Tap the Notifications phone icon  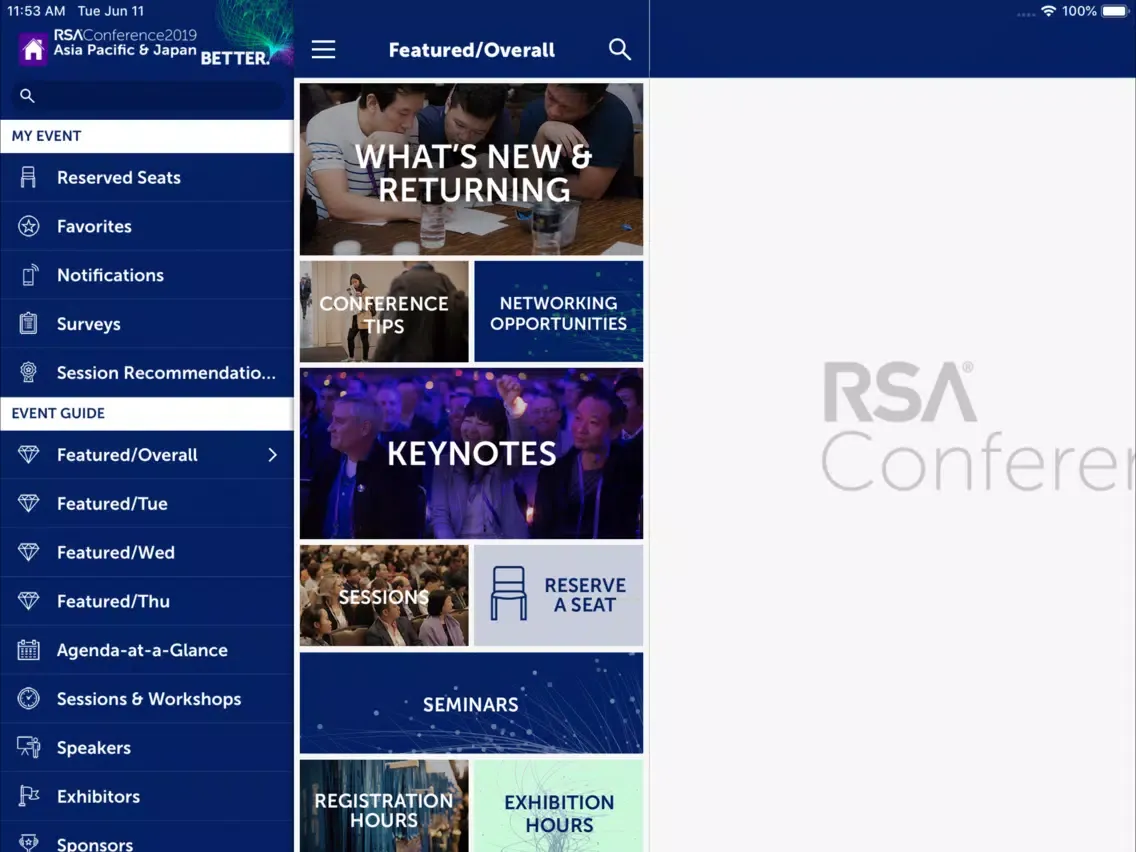[28, 275]
